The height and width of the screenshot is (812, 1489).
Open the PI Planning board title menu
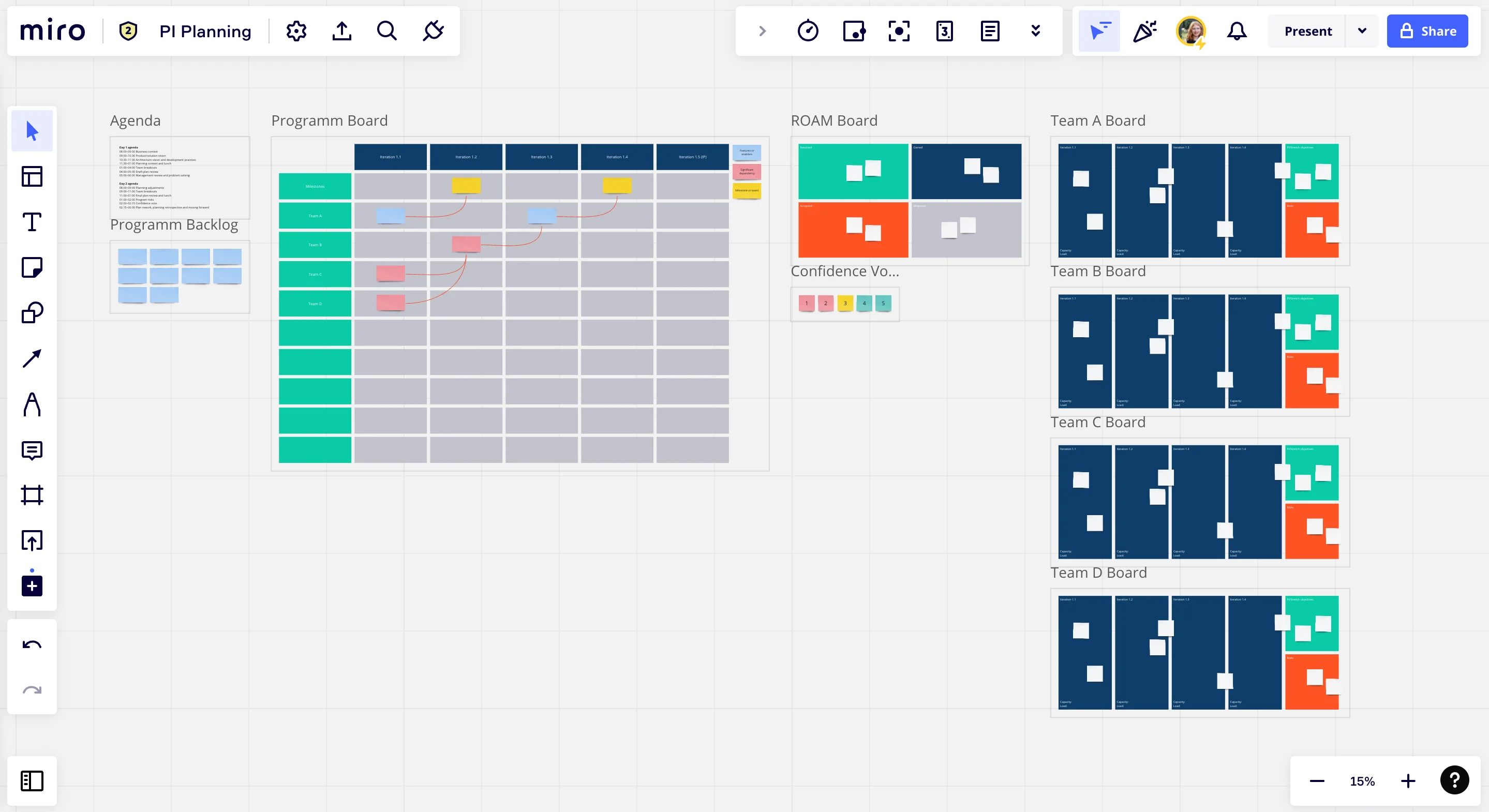tap(205, 31)
